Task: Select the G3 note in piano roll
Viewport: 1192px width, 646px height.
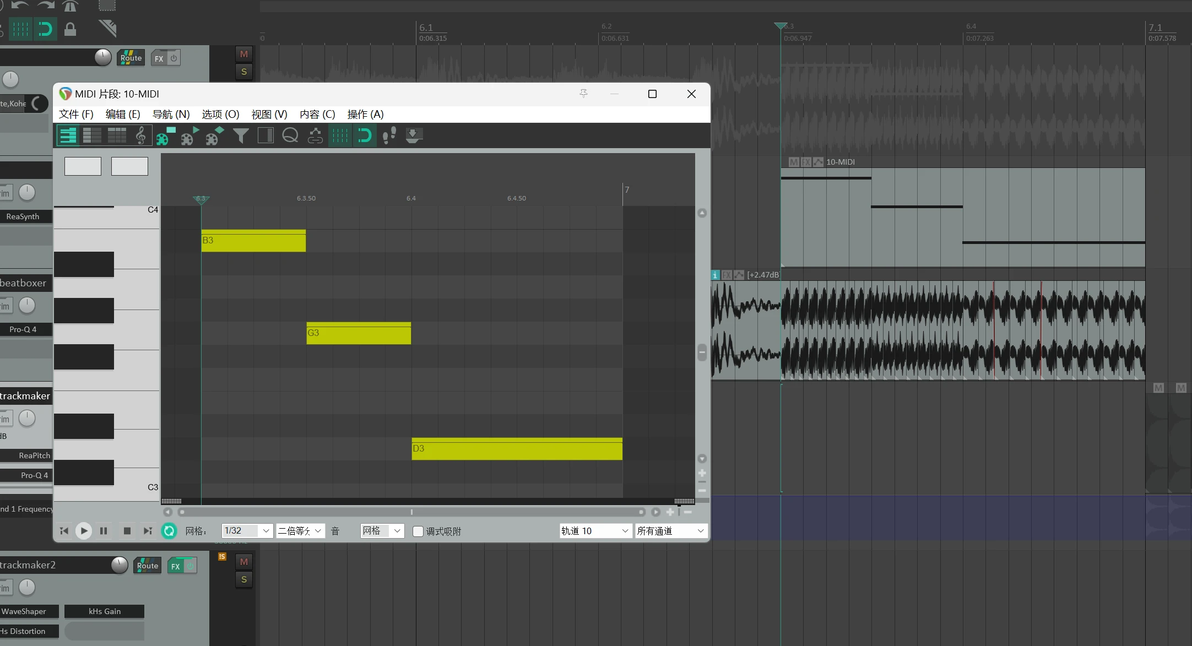Action: pyautogui.click(x=359, y=333)
